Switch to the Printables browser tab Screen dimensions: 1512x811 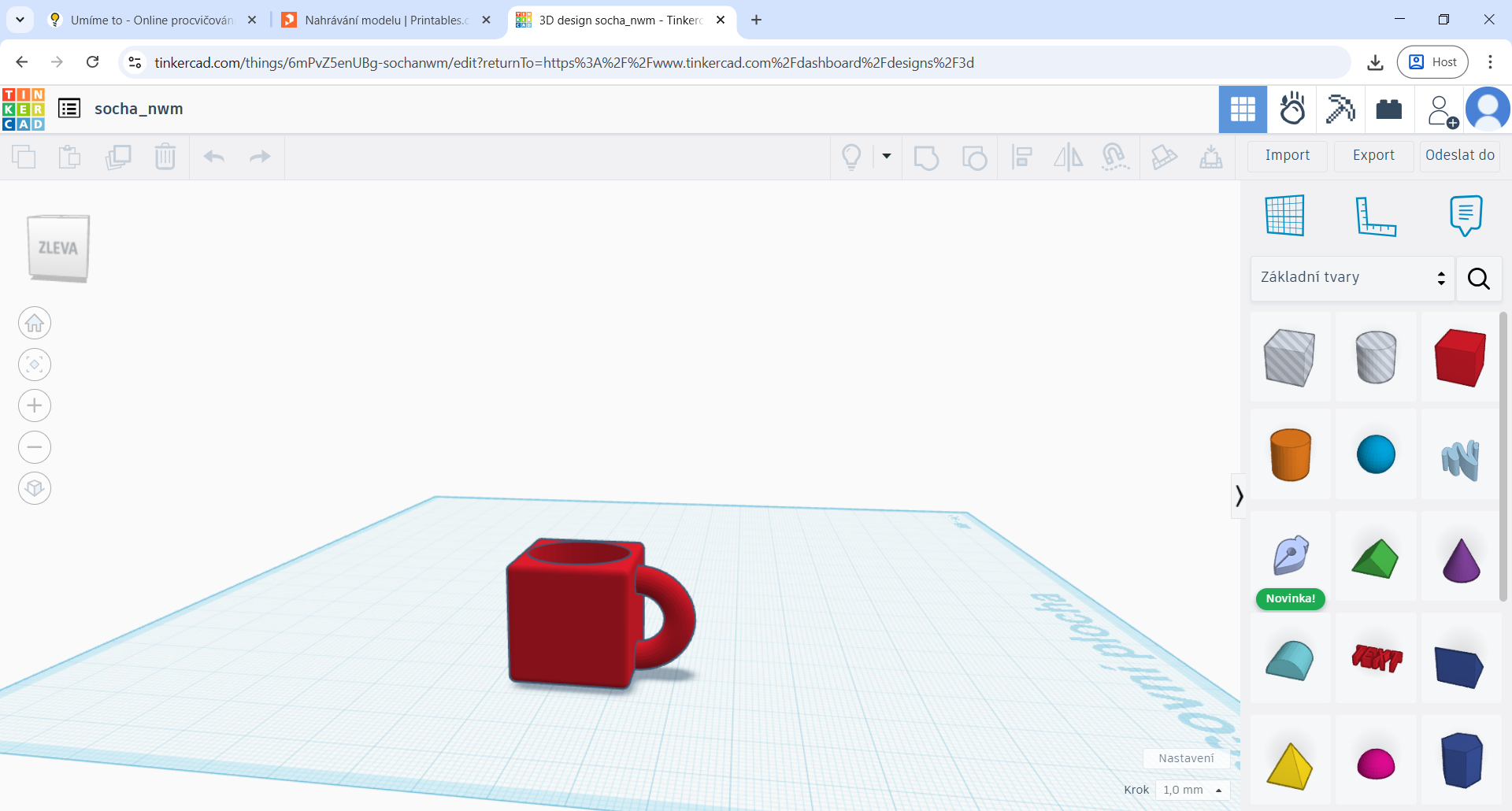pos(387,20)
